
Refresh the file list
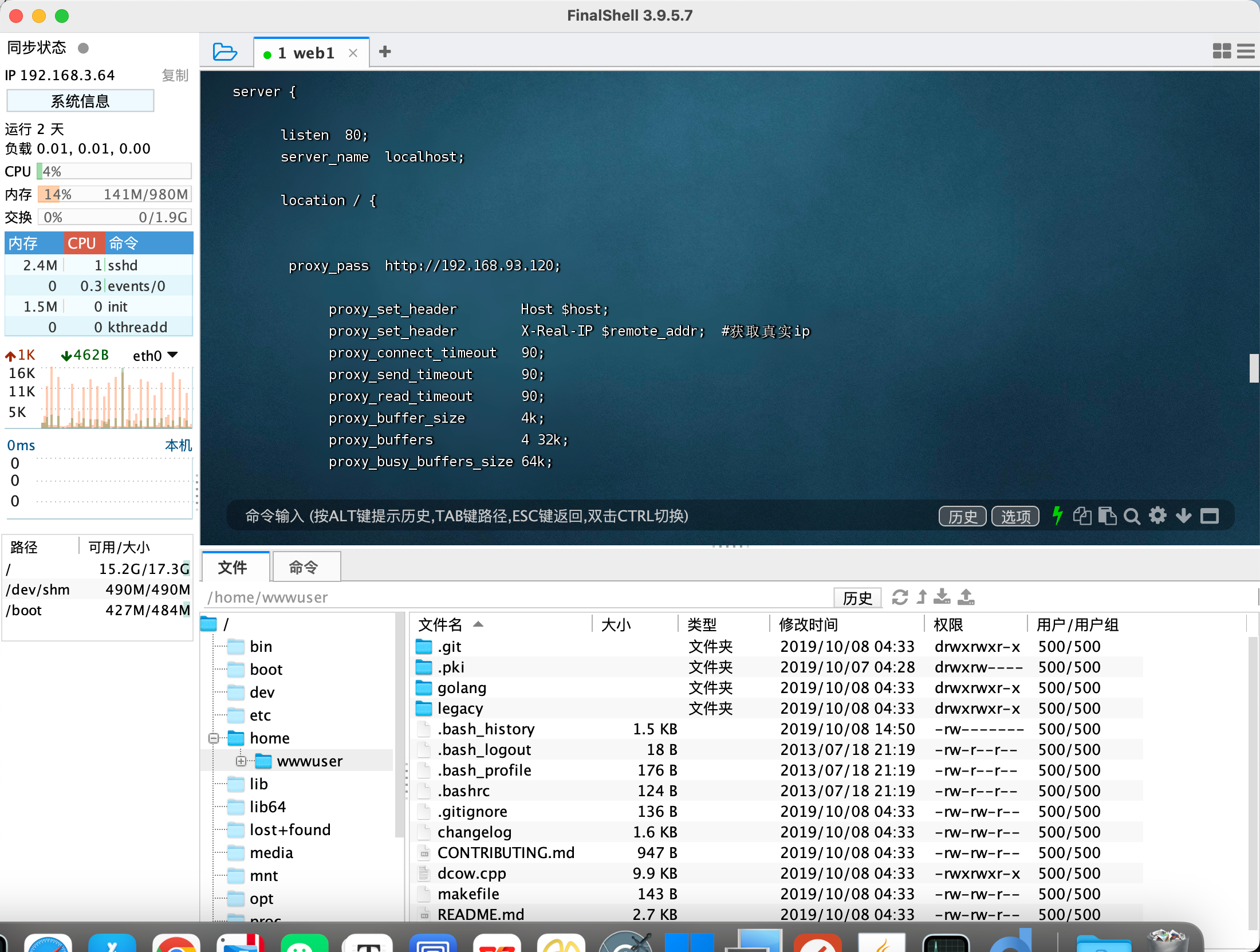coord(900,597)
